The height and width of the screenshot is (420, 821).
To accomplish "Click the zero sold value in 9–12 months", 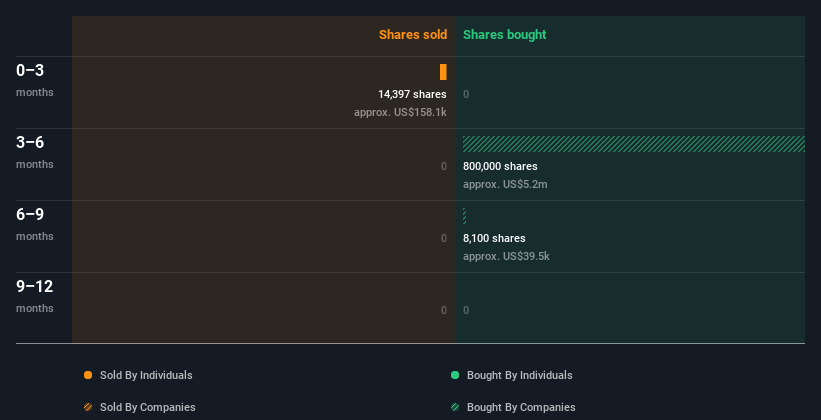I will tap(444, 310).
